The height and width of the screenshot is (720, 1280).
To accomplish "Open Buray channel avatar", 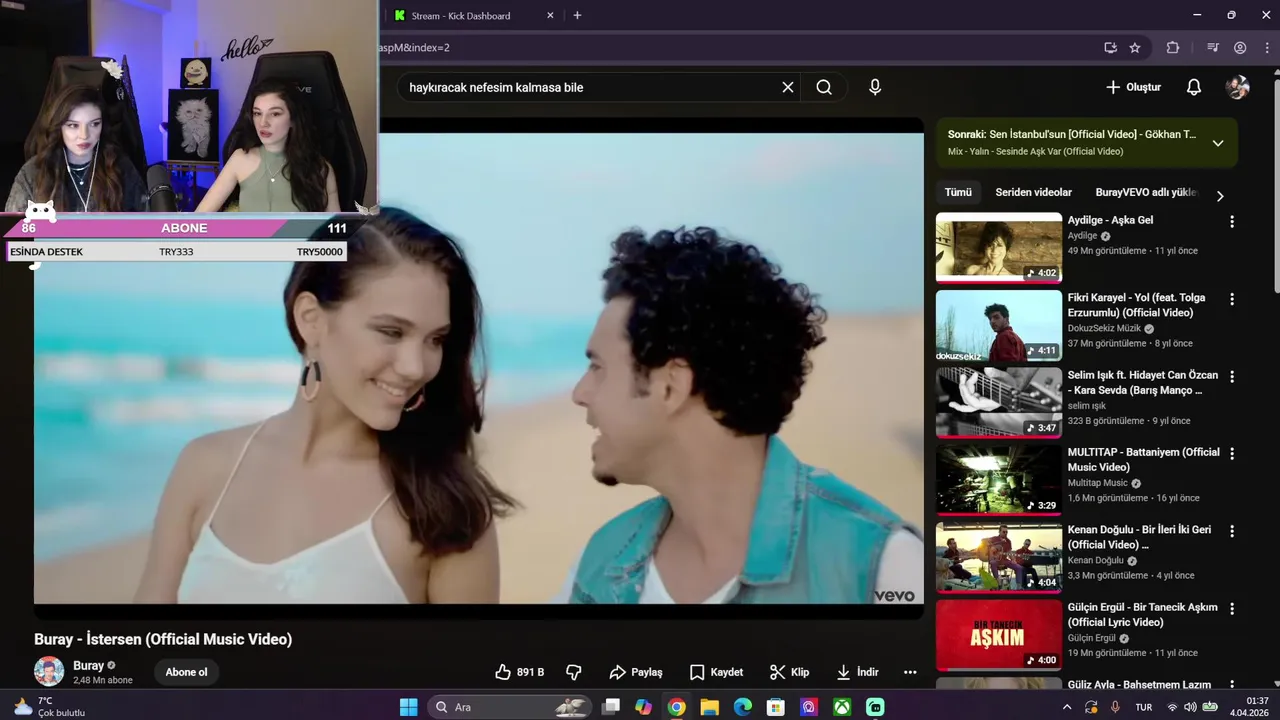I will (x=49, y=672).
